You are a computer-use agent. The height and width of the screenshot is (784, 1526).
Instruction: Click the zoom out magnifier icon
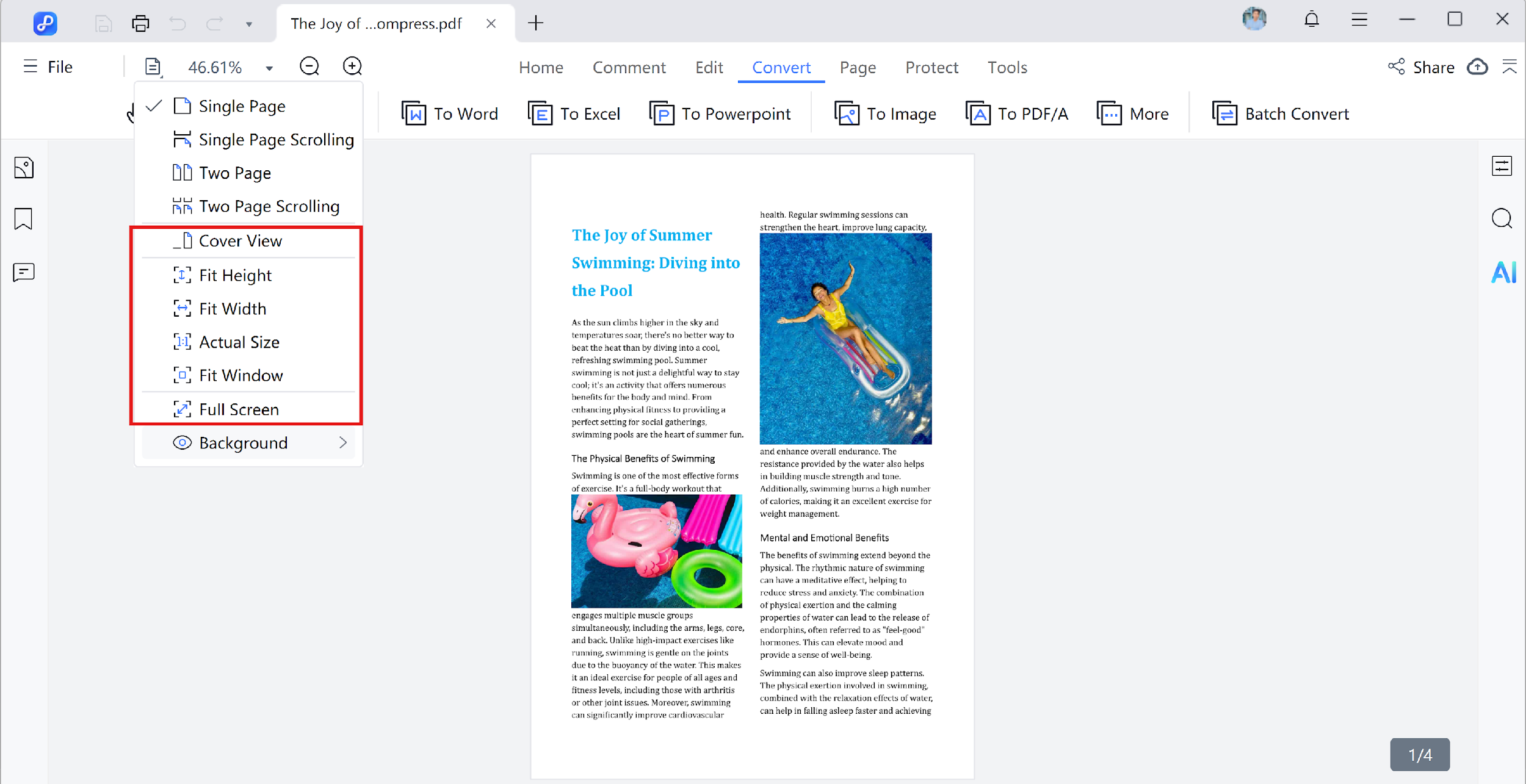coord(309,66)
